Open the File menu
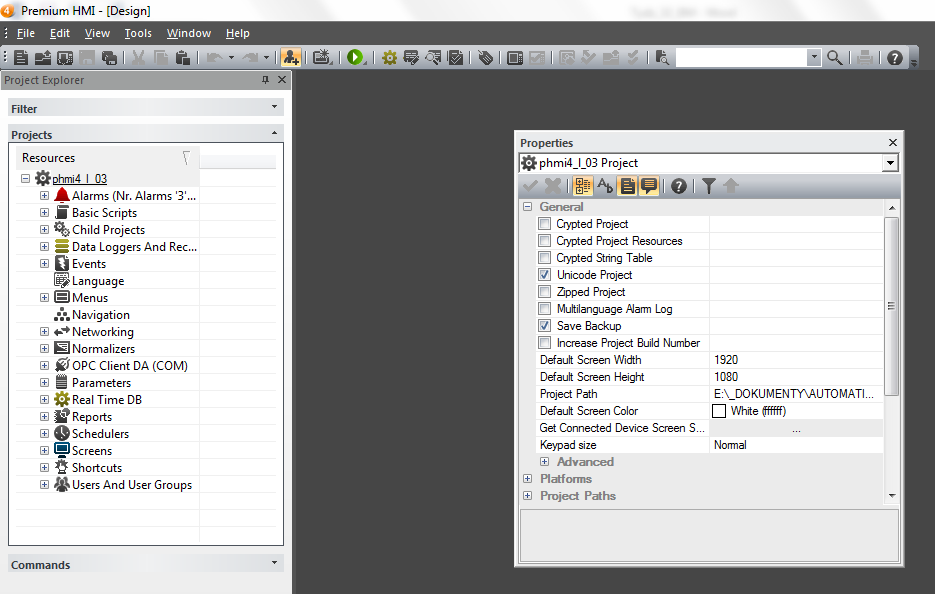The image size is (935, 594). pyautogui.click(x=26, y=33)
